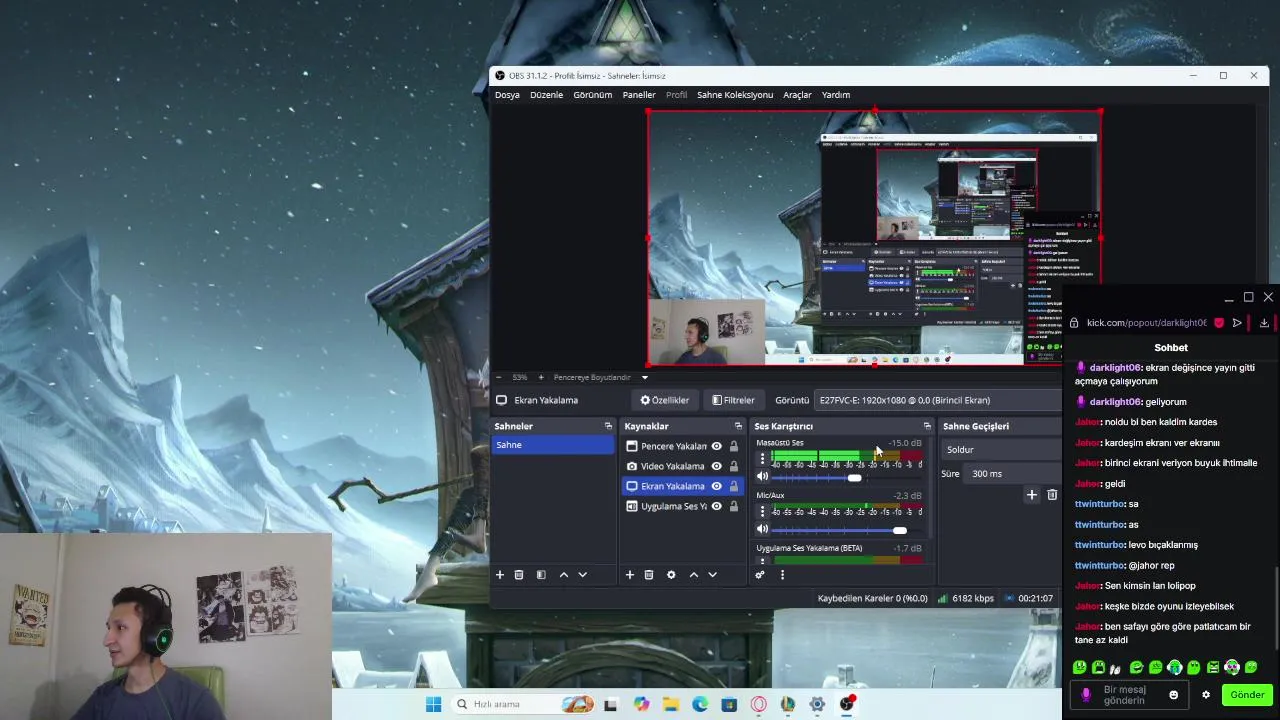Move scene up in Sahneler panel

(x=564, y=575)
